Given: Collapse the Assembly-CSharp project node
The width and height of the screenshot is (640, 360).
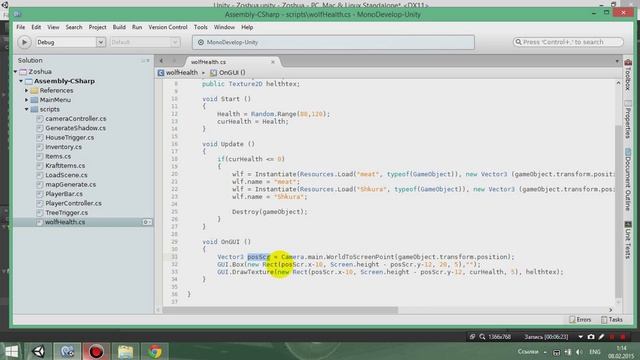Looking at the screenshot, I should [21, 81].
